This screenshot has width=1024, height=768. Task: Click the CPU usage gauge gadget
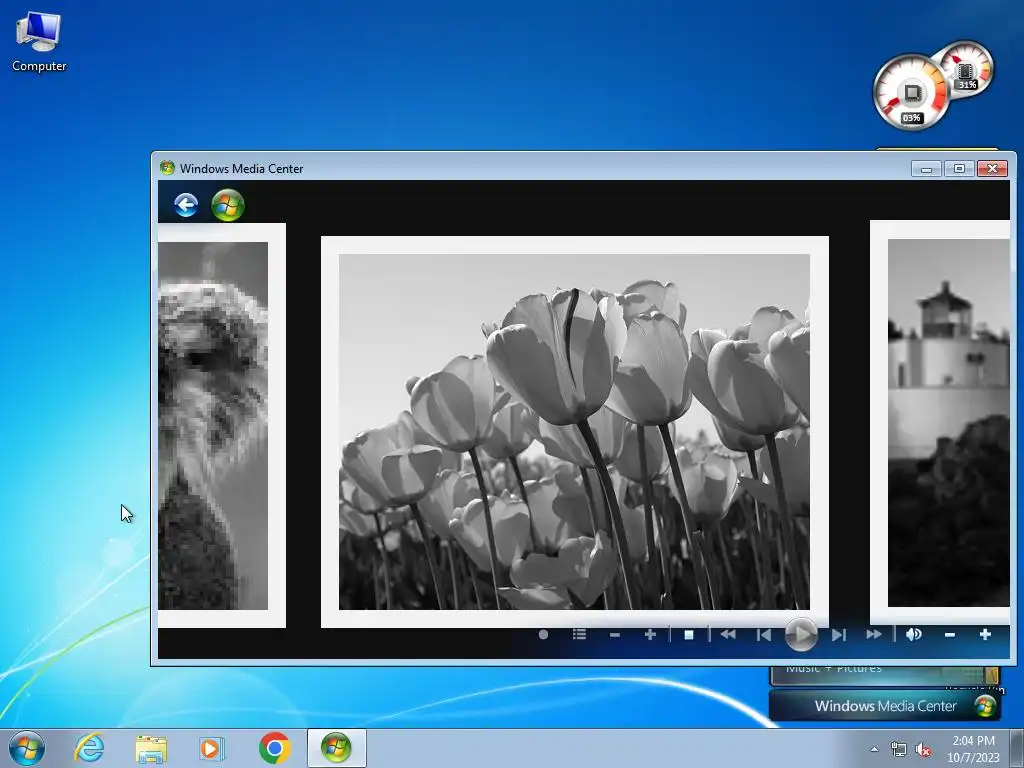pos(910,93)
